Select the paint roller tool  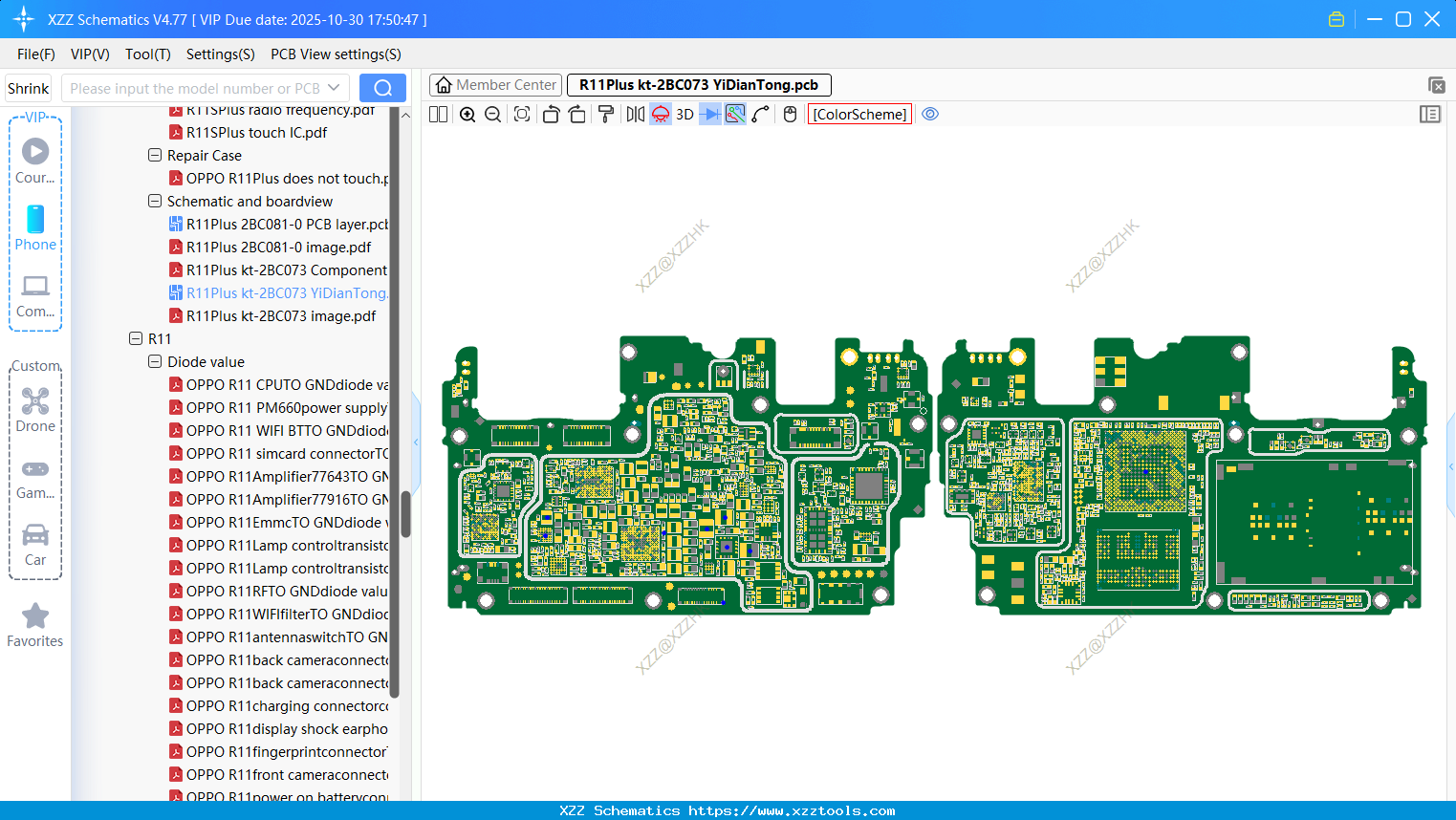tap(606, 115)
